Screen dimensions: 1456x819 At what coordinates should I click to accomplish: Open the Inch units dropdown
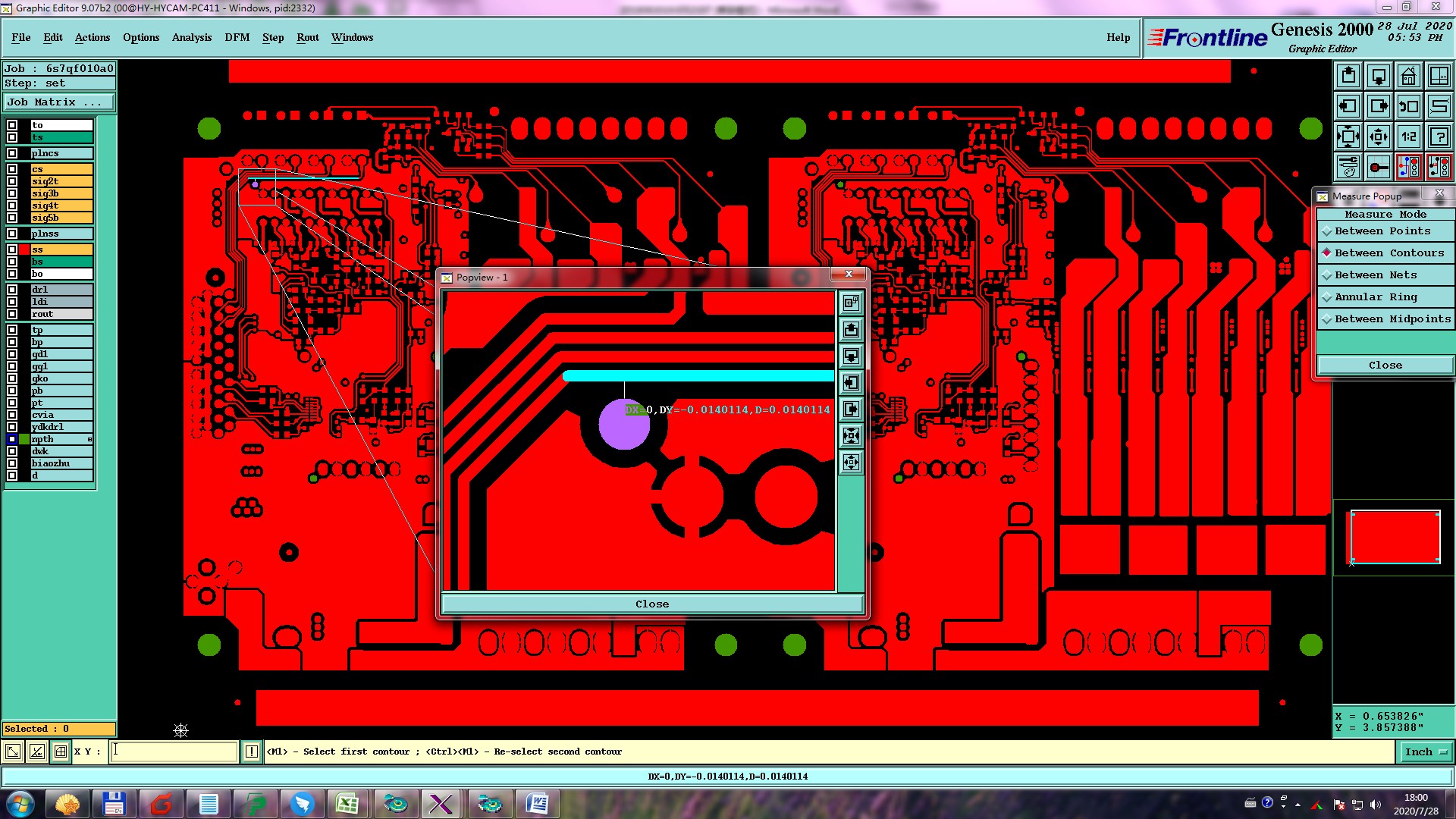coord(1426,752)
